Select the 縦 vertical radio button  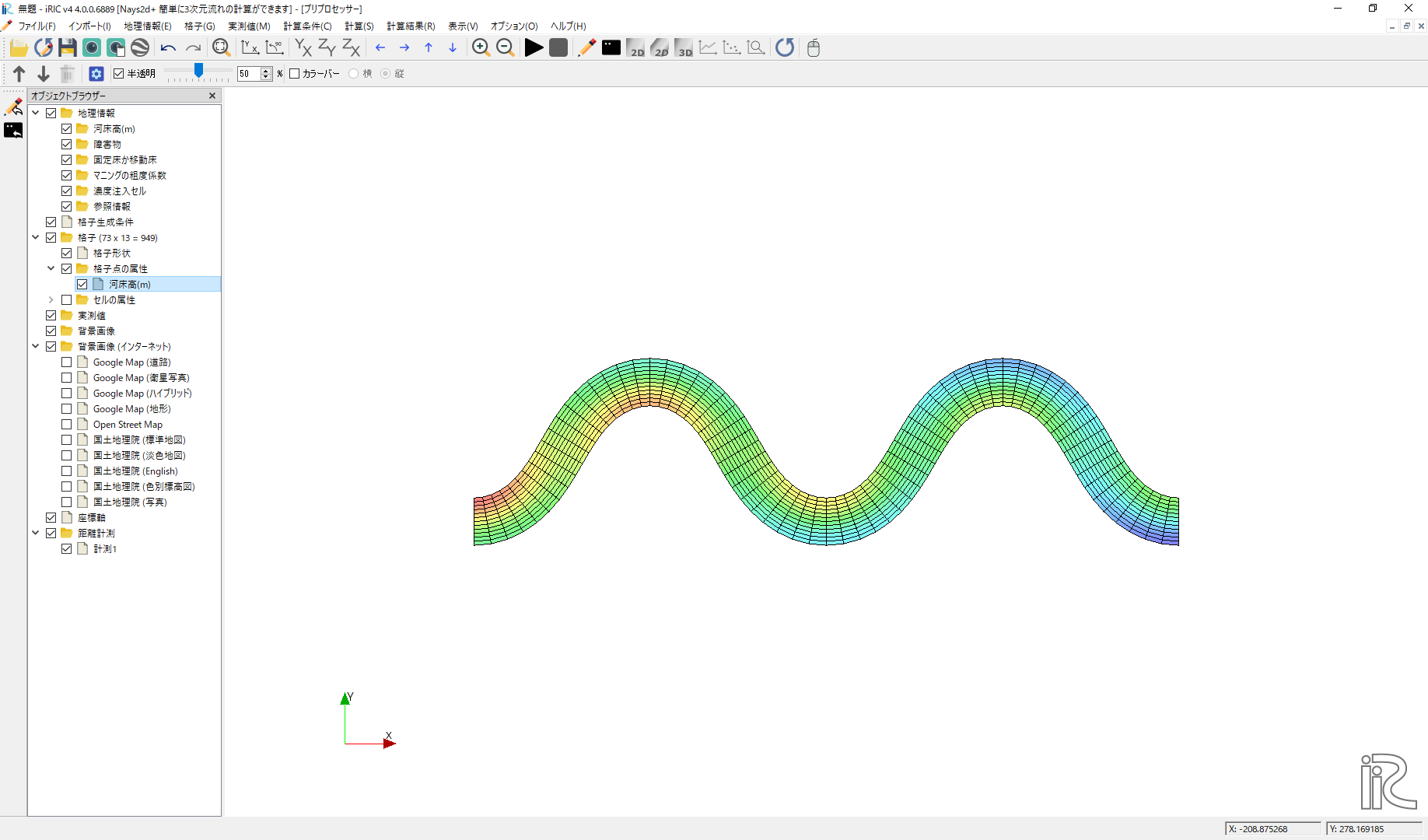click(x=386, y=74)
